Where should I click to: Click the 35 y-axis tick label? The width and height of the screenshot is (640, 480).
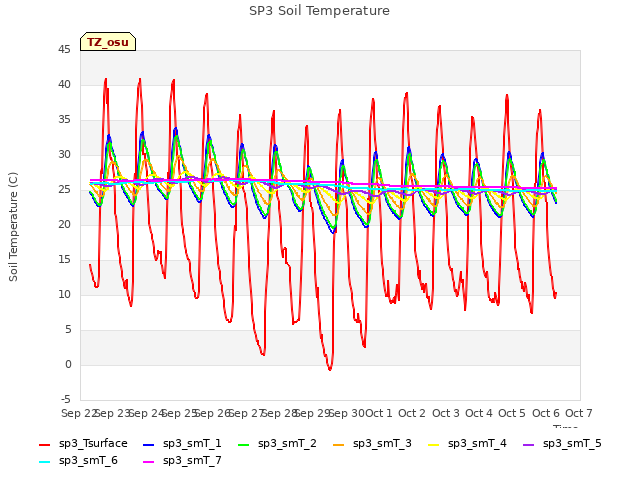pyautogui.click(x=64, y=120)
